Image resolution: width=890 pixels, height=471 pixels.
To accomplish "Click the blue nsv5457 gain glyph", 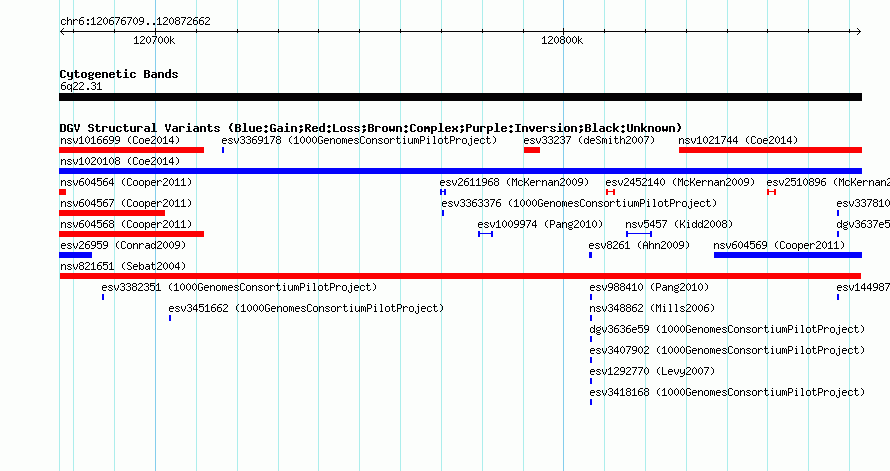I will pos(639,234).
